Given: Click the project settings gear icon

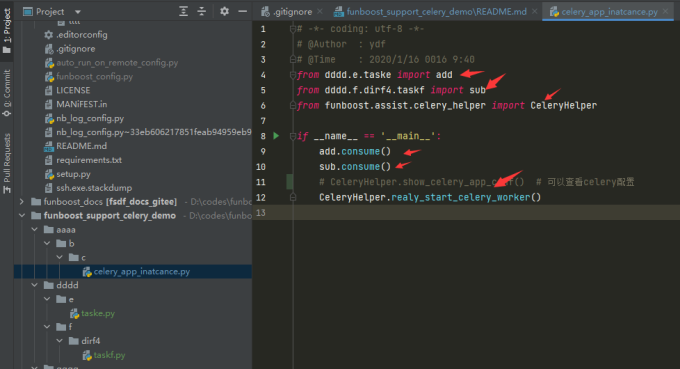Looking at the screenshot, I should (224, 11).
